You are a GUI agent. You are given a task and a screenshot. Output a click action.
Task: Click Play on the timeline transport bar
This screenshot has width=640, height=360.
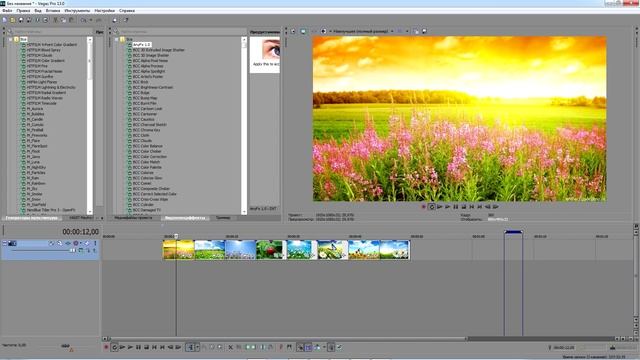pos(130,347)
